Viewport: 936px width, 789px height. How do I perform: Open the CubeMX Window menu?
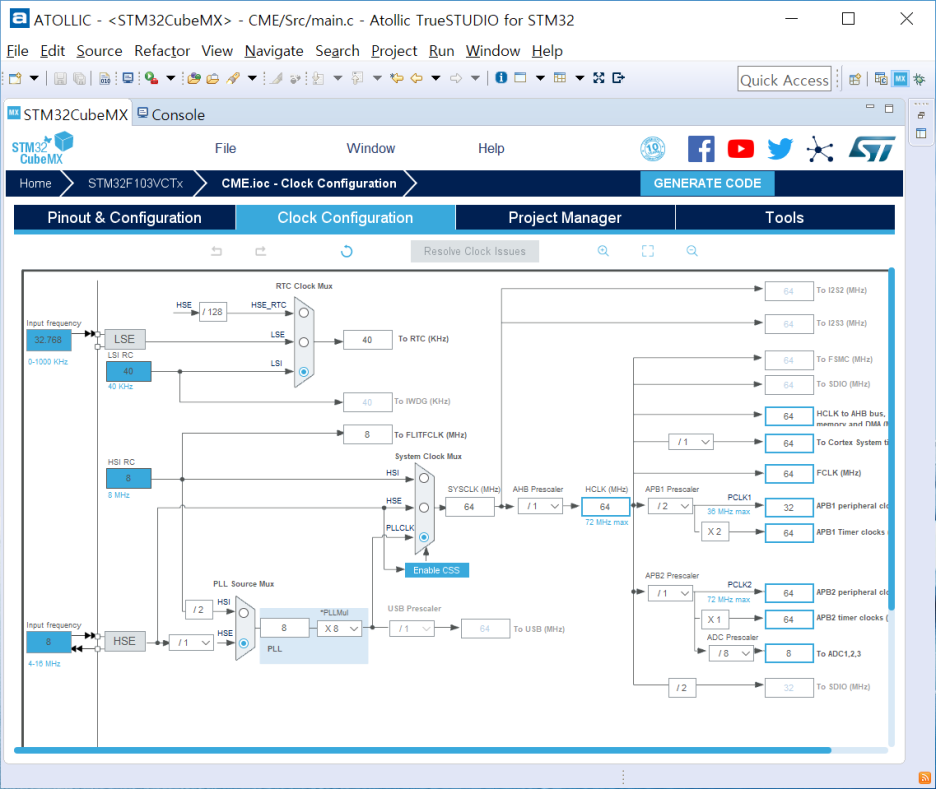click(371, 149)
